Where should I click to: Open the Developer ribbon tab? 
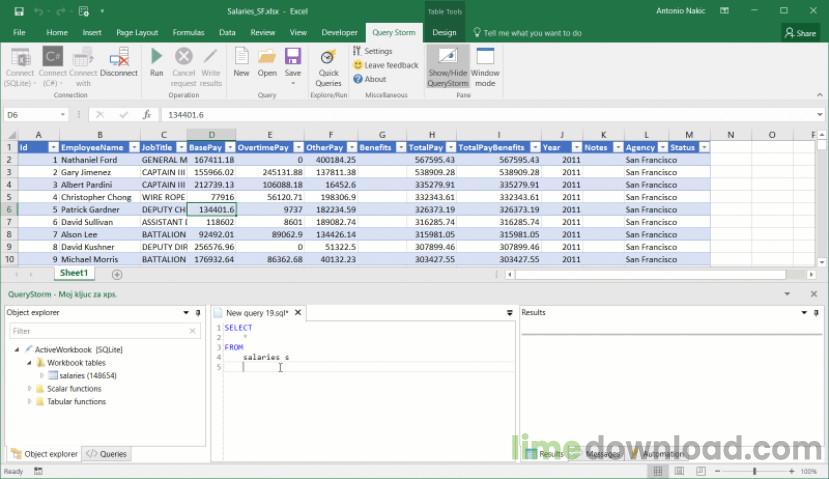point(339,33)
